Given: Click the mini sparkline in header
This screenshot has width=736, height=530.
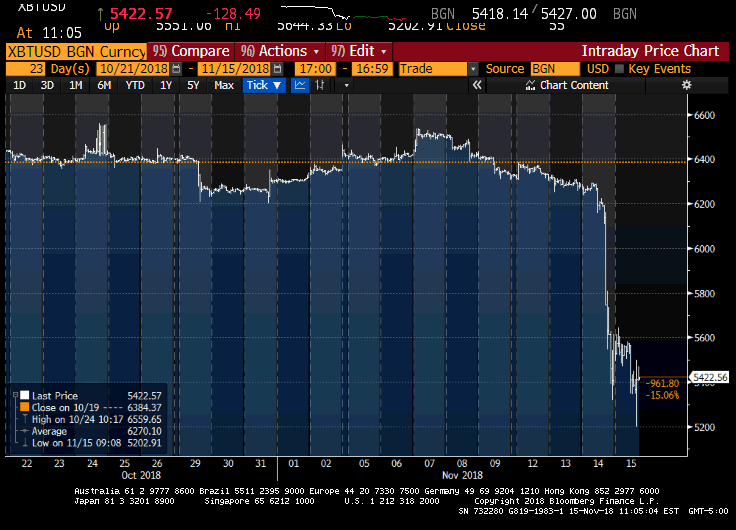Looking at the screenshot, I should click(343, 13).
